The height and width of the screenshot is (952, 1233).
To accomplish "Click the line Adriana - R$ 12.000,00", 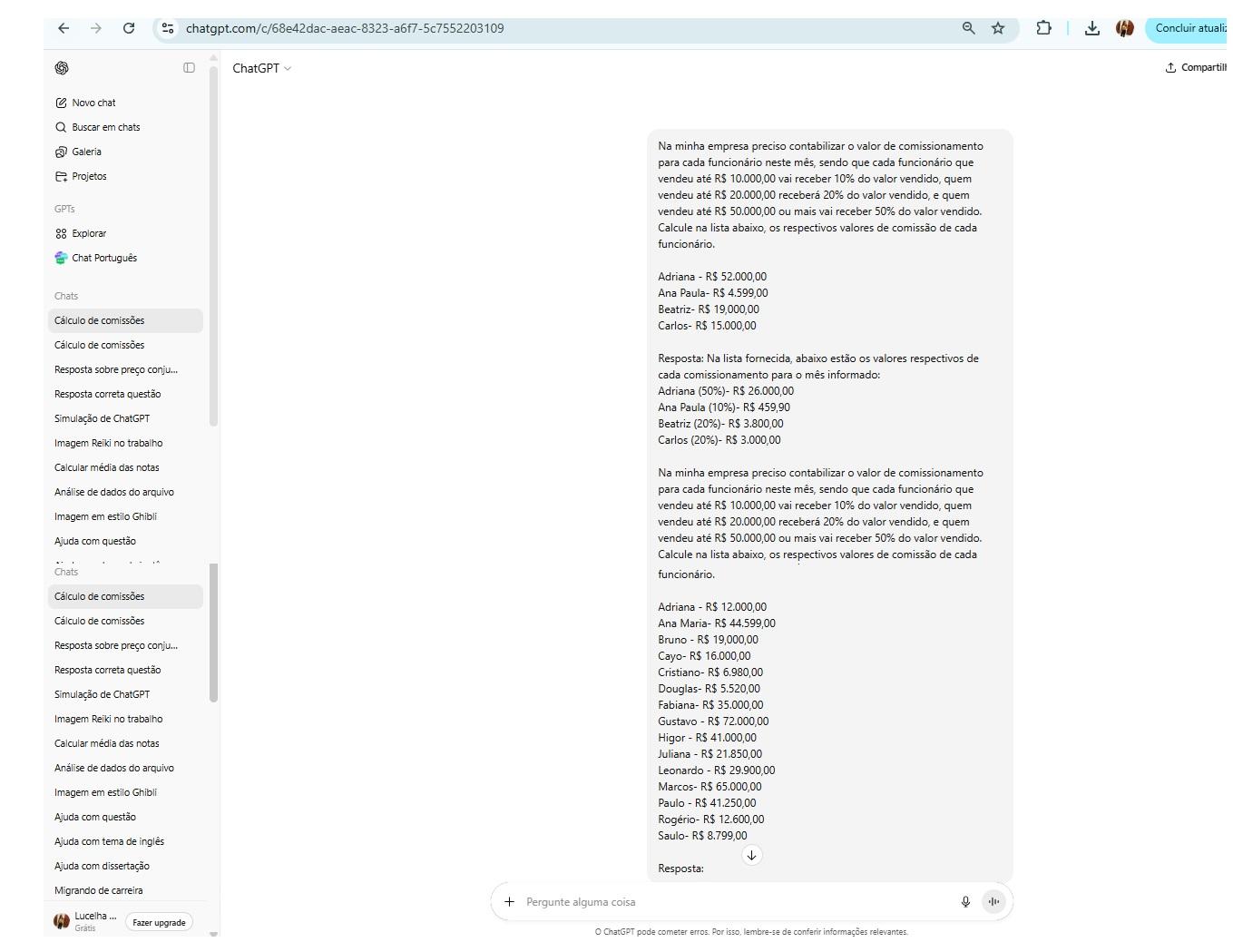I will (712, 607).
